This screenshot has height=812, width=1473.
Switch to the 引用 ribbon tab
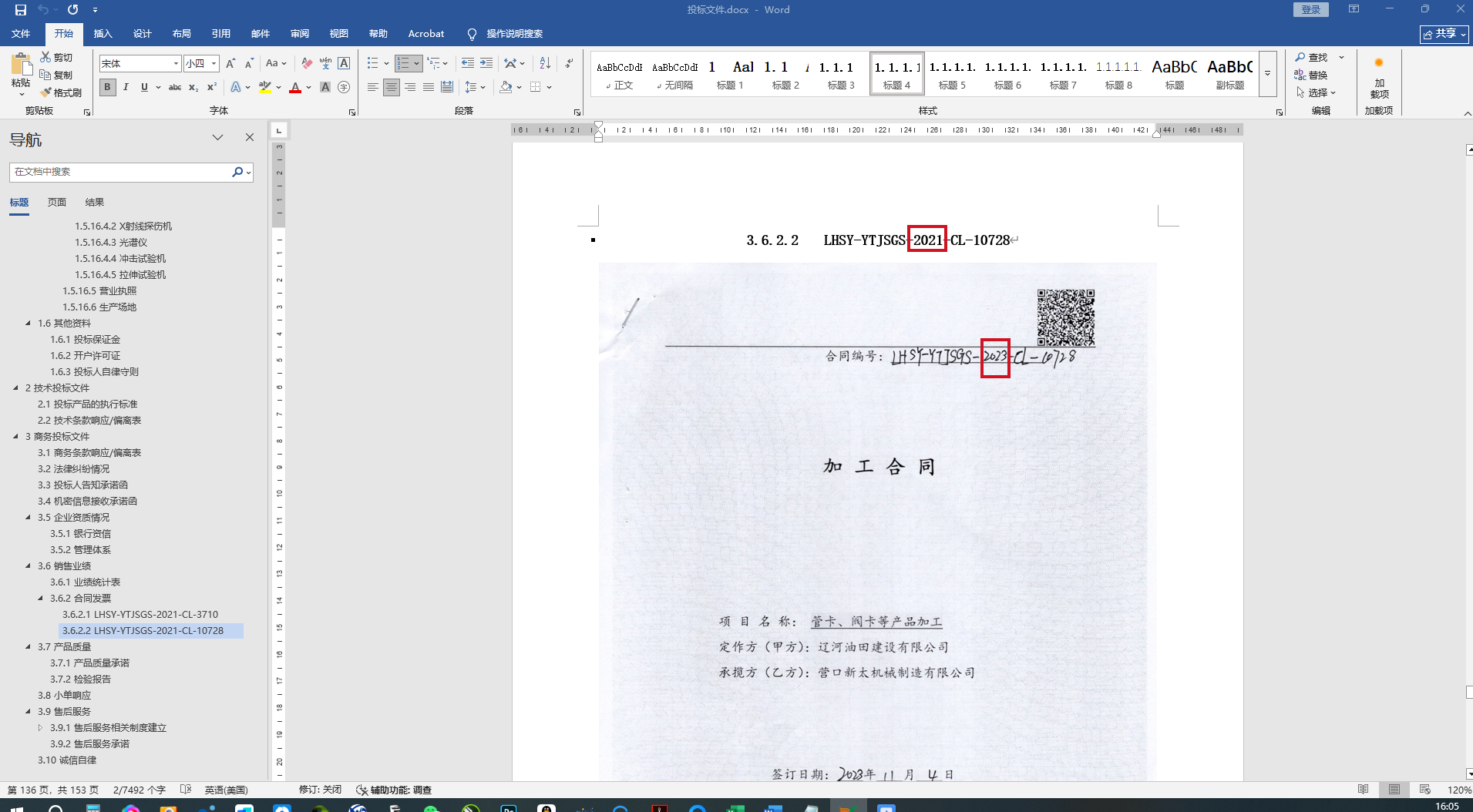(x=221, y=33)
